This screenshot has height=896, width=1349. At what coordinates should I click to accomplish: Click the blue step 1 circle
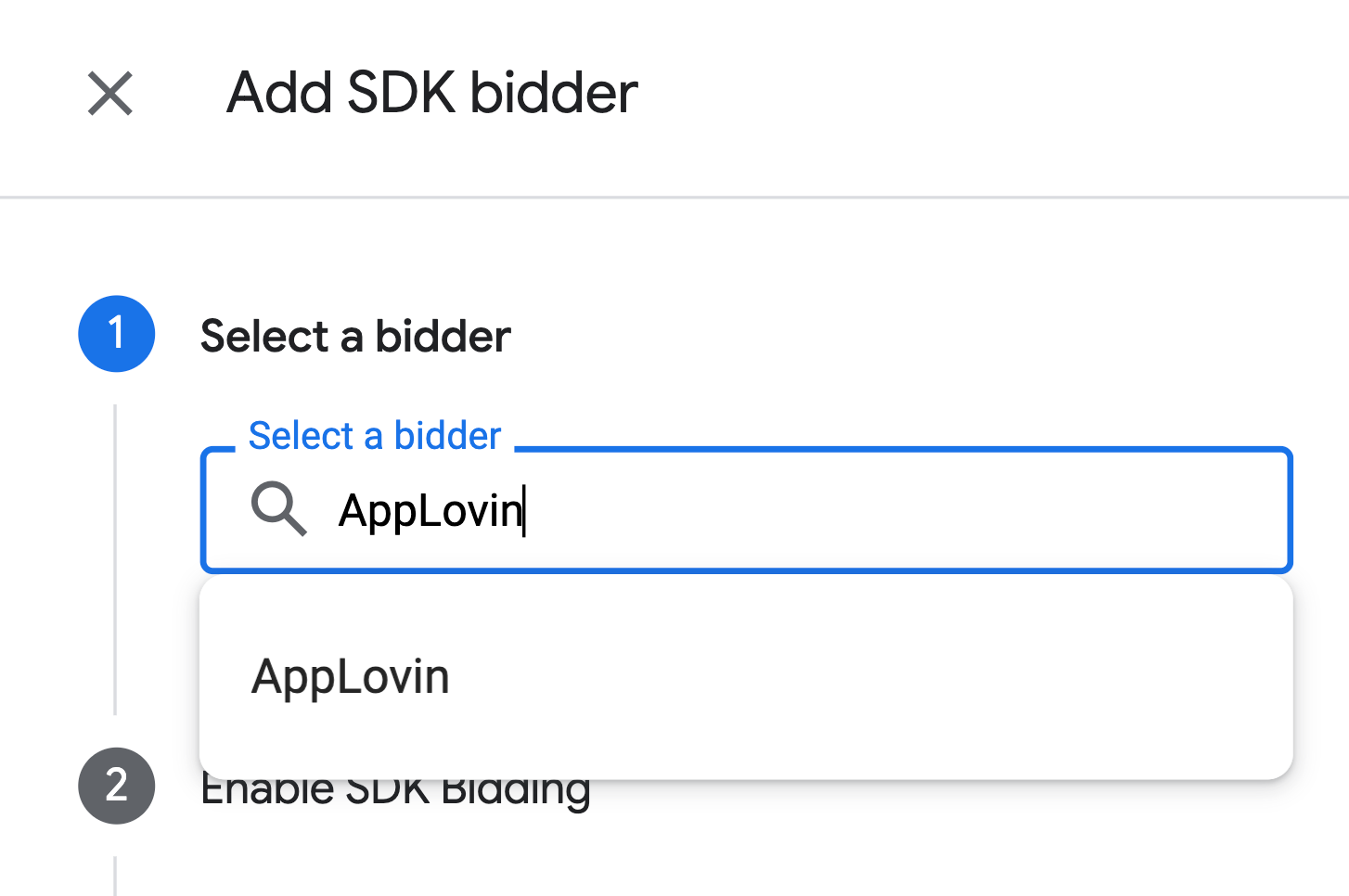117,334
